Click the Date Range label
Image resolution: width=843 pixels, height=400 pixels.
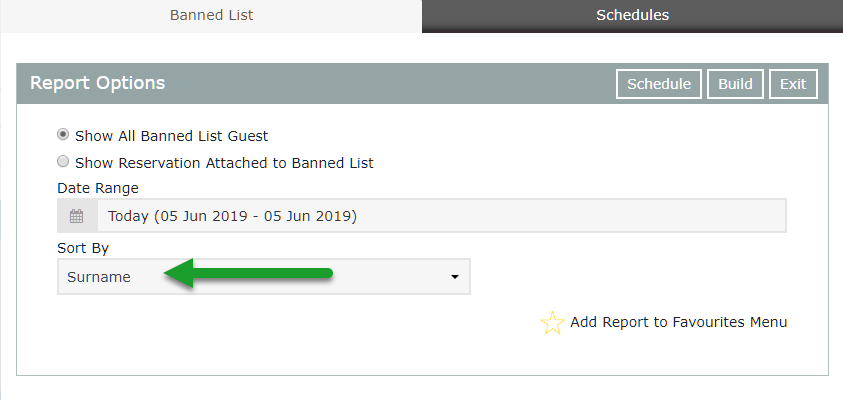(x=98, y=188)
